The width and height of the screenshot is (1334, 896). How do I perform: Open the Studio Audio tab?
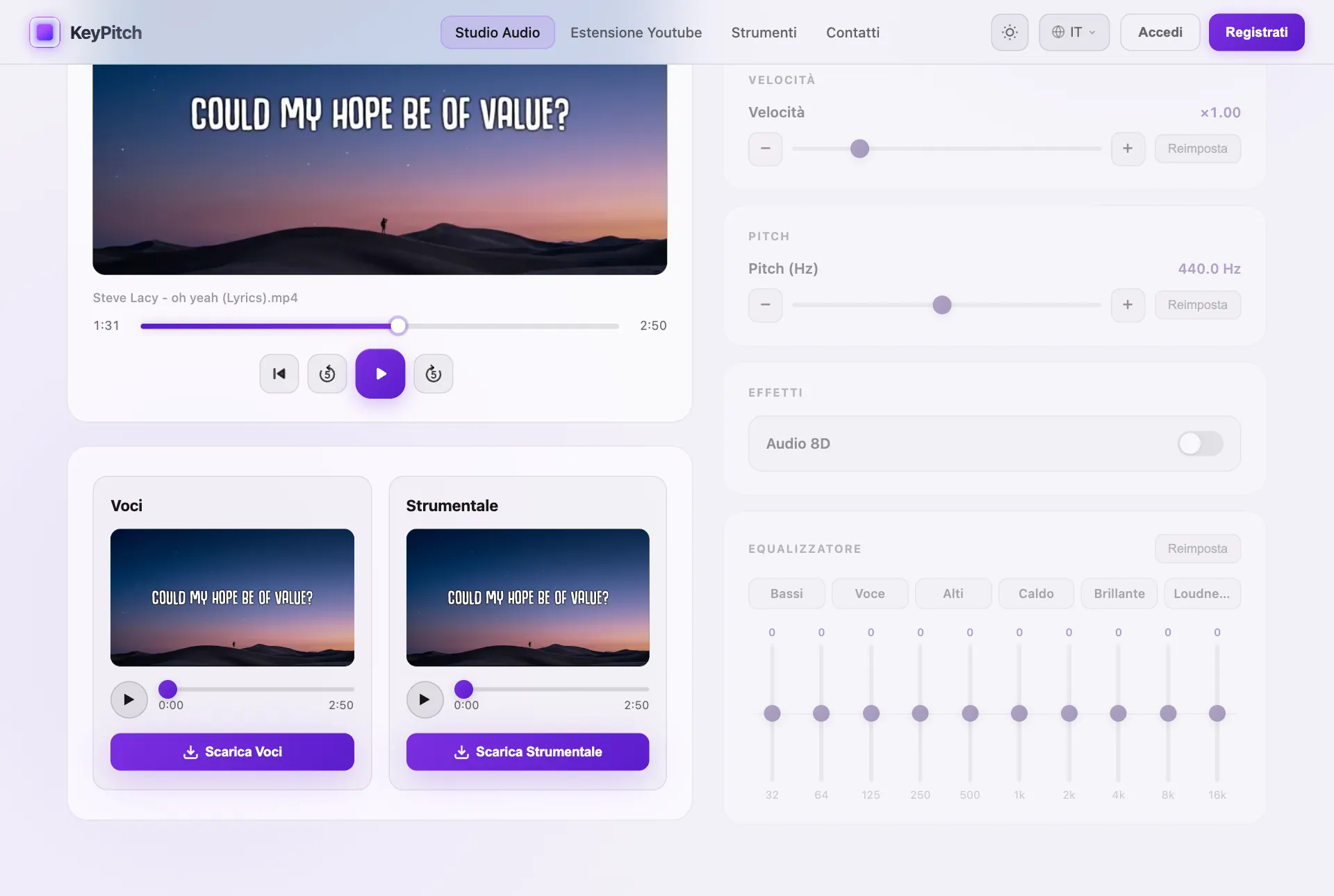point(497,33)
